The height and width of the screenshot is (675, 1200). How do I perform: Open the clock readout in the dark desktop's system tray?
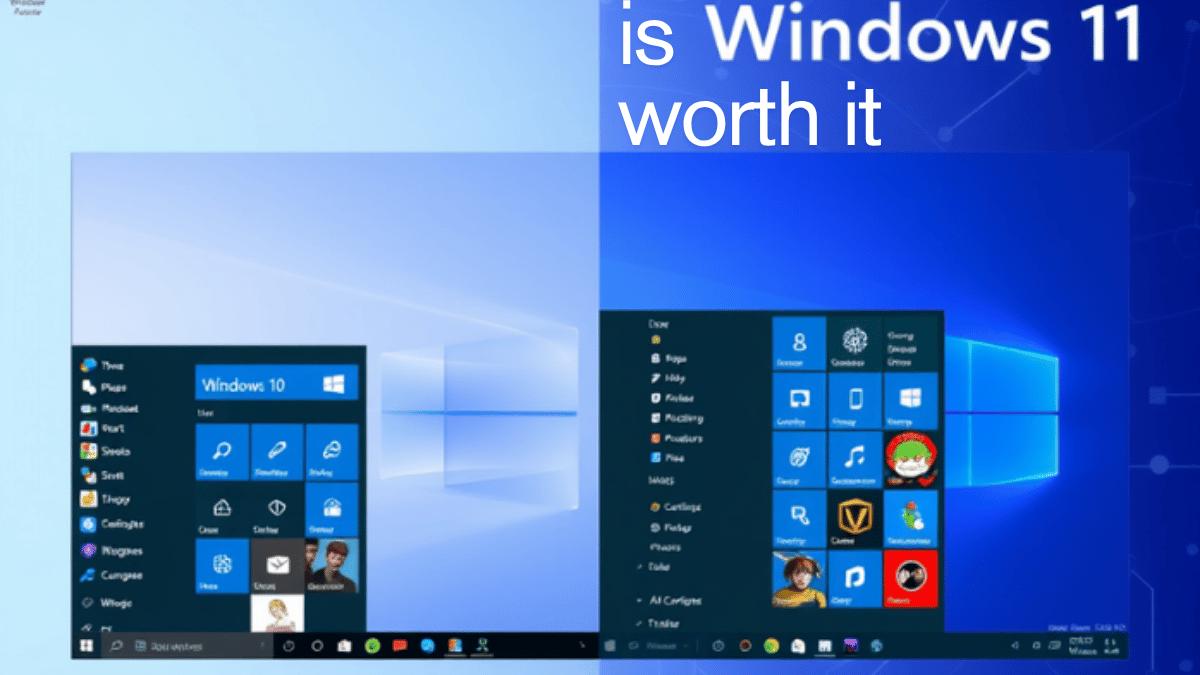tap(1083, 646)
